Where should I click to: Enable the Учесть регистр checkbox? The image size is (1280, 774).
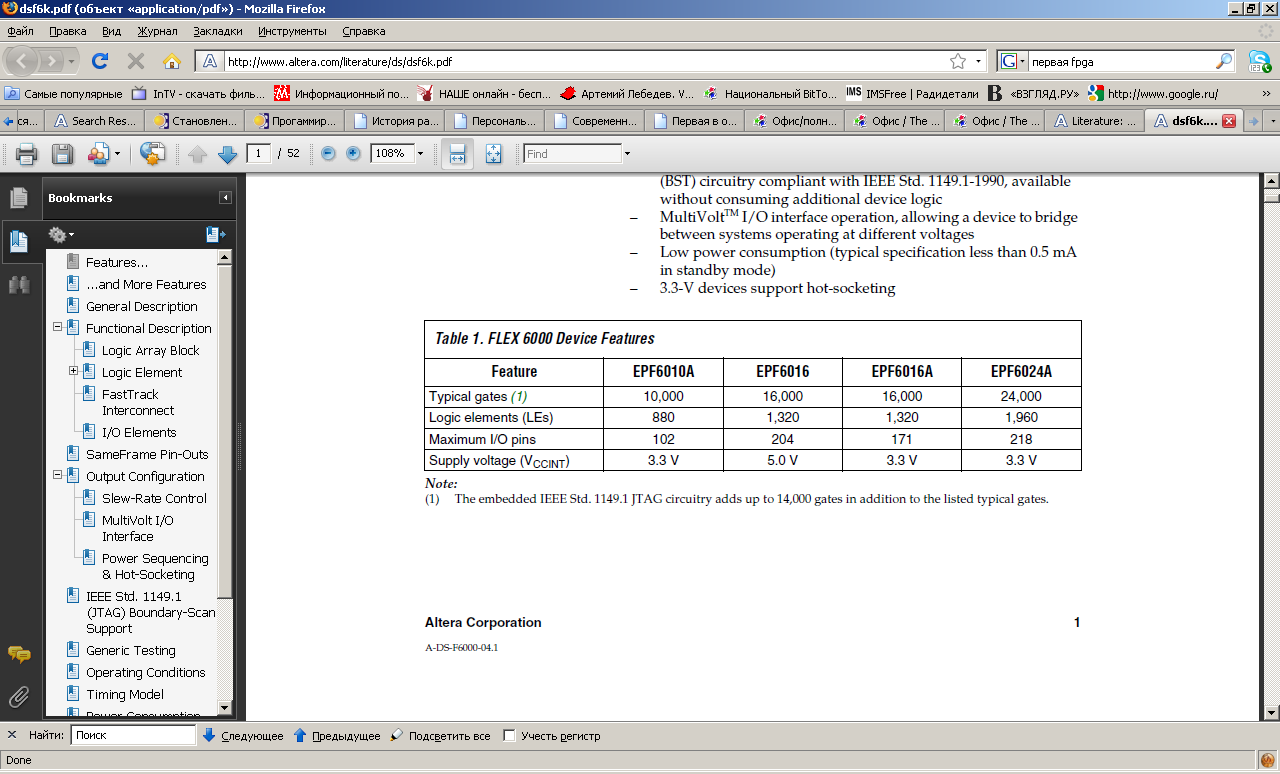tap(509, 736)
